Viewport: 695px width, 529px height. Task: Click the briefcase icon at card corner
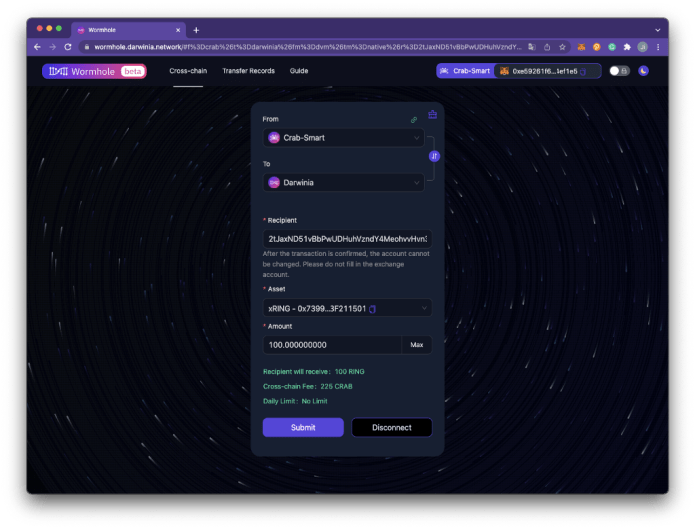click(x=433, y=115)
